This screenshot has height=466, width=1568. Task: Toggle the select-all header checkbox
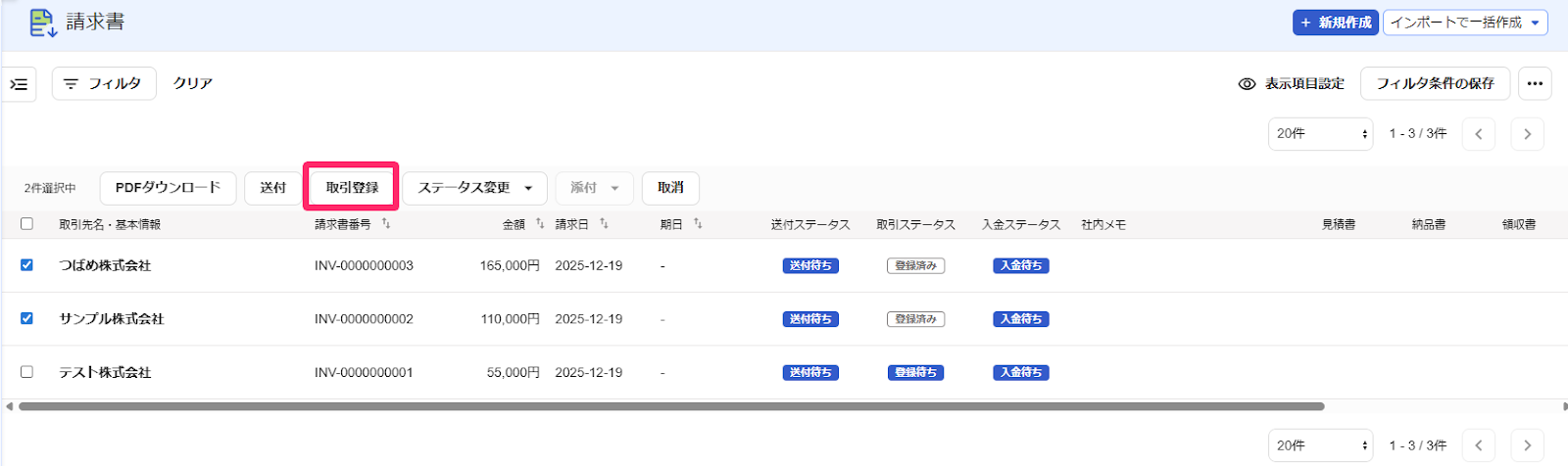click(x=26, y=224)
